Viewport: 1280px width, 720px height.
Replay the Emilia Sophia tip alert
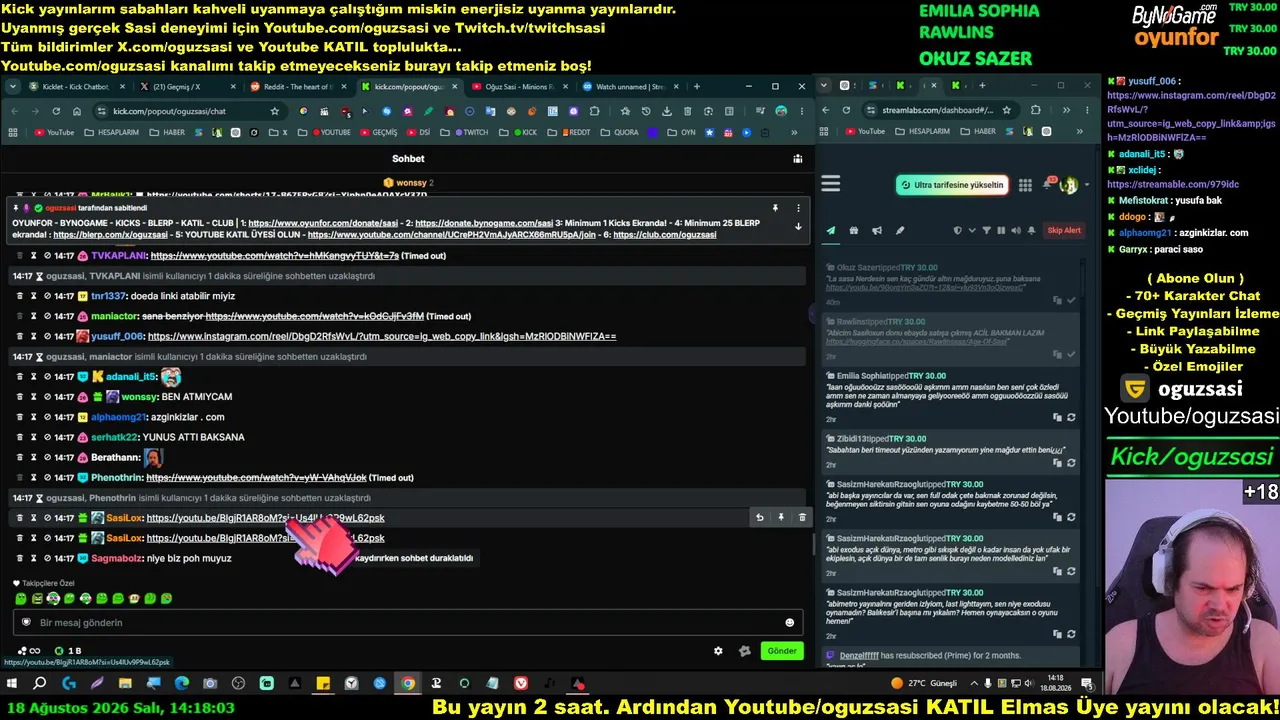pos(1071,417)
